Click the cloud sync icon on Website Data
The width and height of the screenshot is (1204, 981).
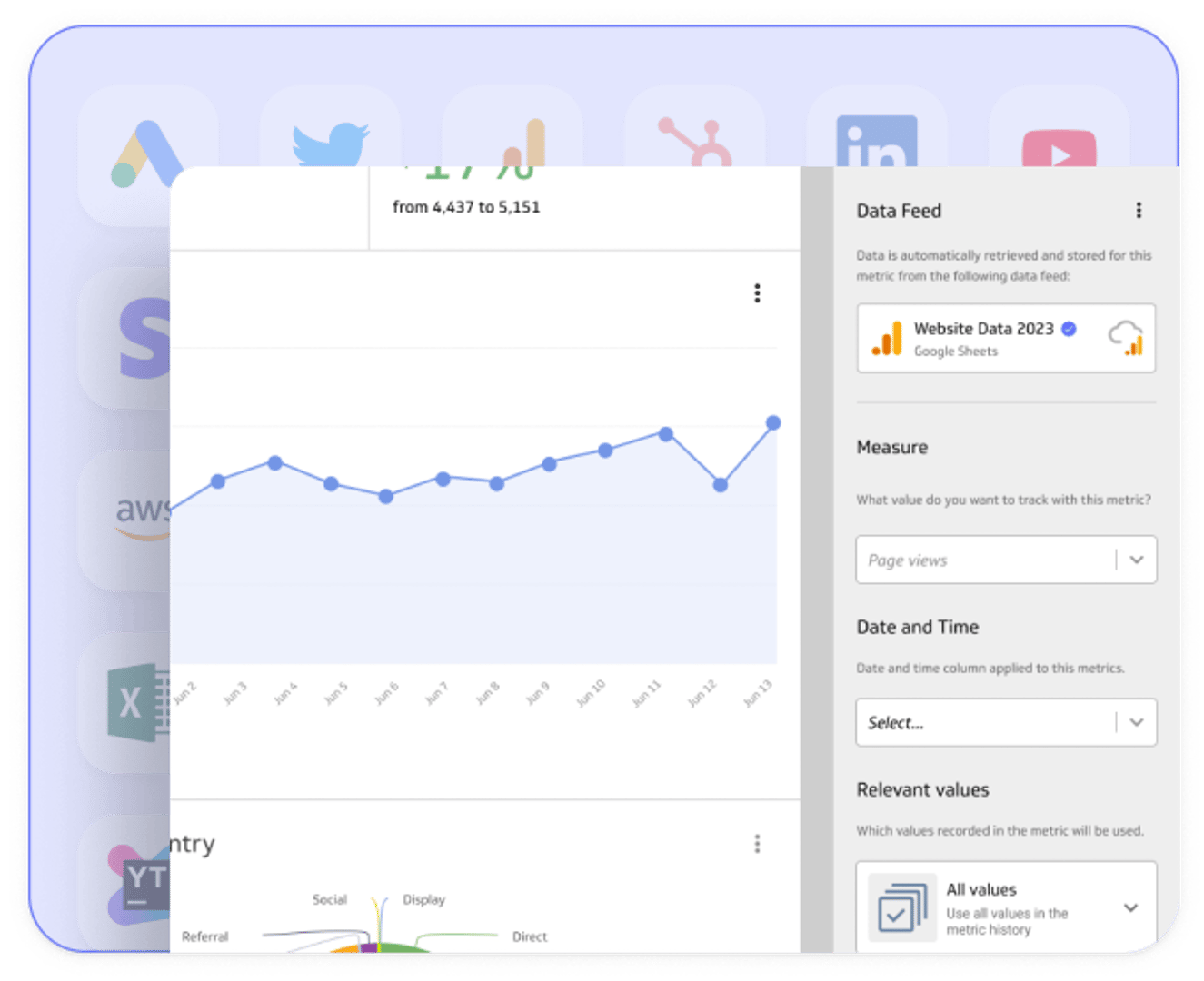point(1126,338)
